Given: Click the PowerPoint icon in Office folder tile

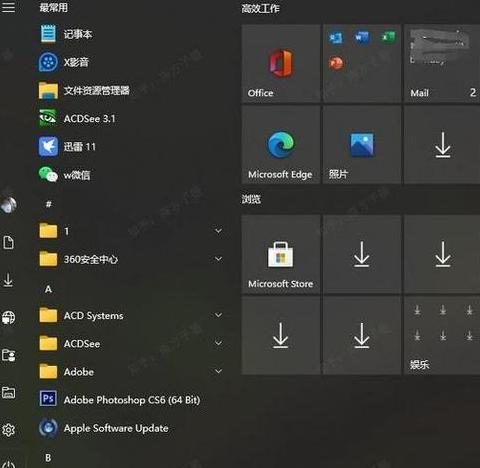Looking at the screenshot, I should 336,63.
